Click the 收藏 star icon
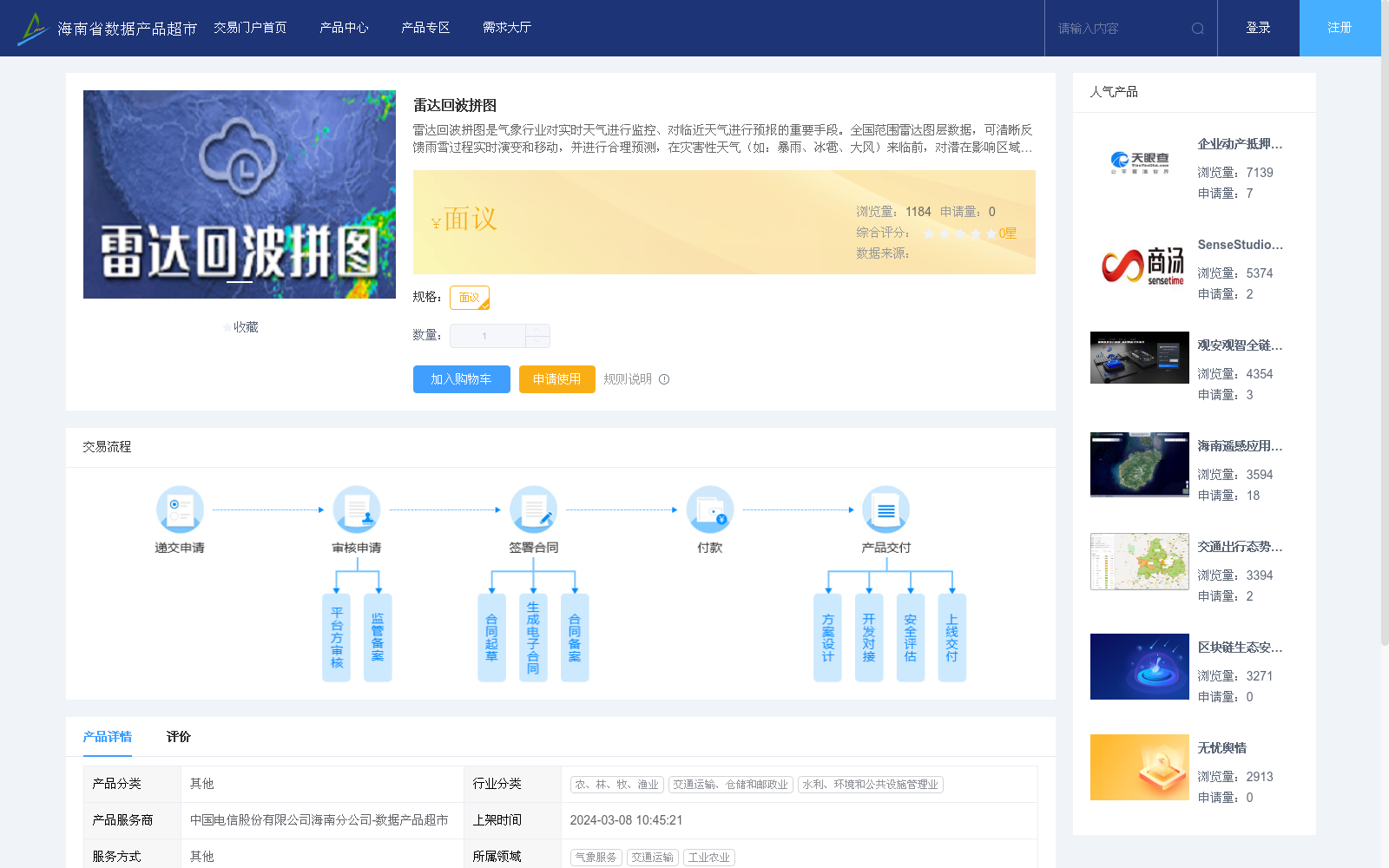Viewport: 1389px width, 868px height. [x=227, y=327]
